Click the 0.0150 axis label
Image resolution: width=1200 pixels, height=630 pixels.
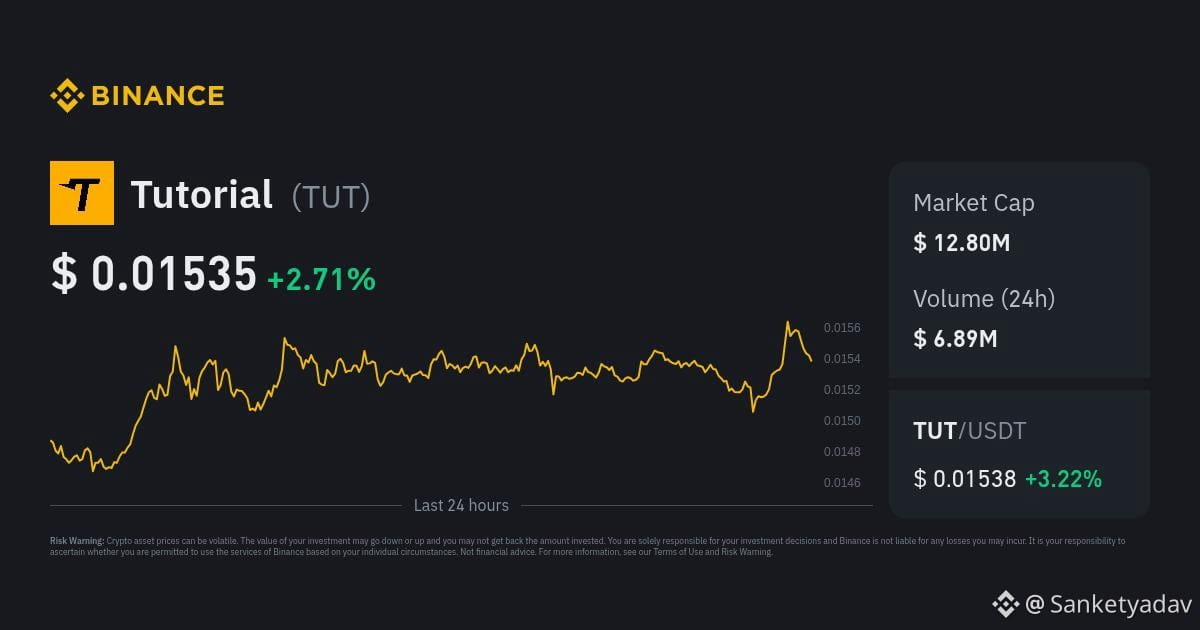tap(842, 421)
